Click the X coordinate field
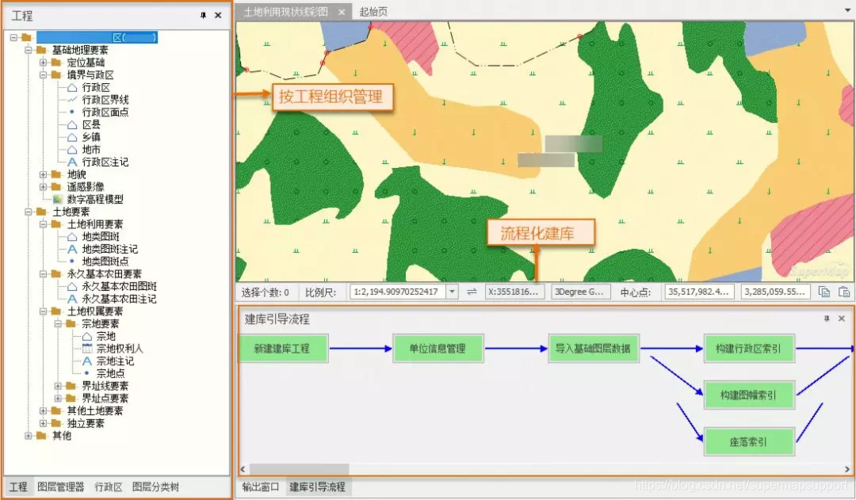 (514, 292)
